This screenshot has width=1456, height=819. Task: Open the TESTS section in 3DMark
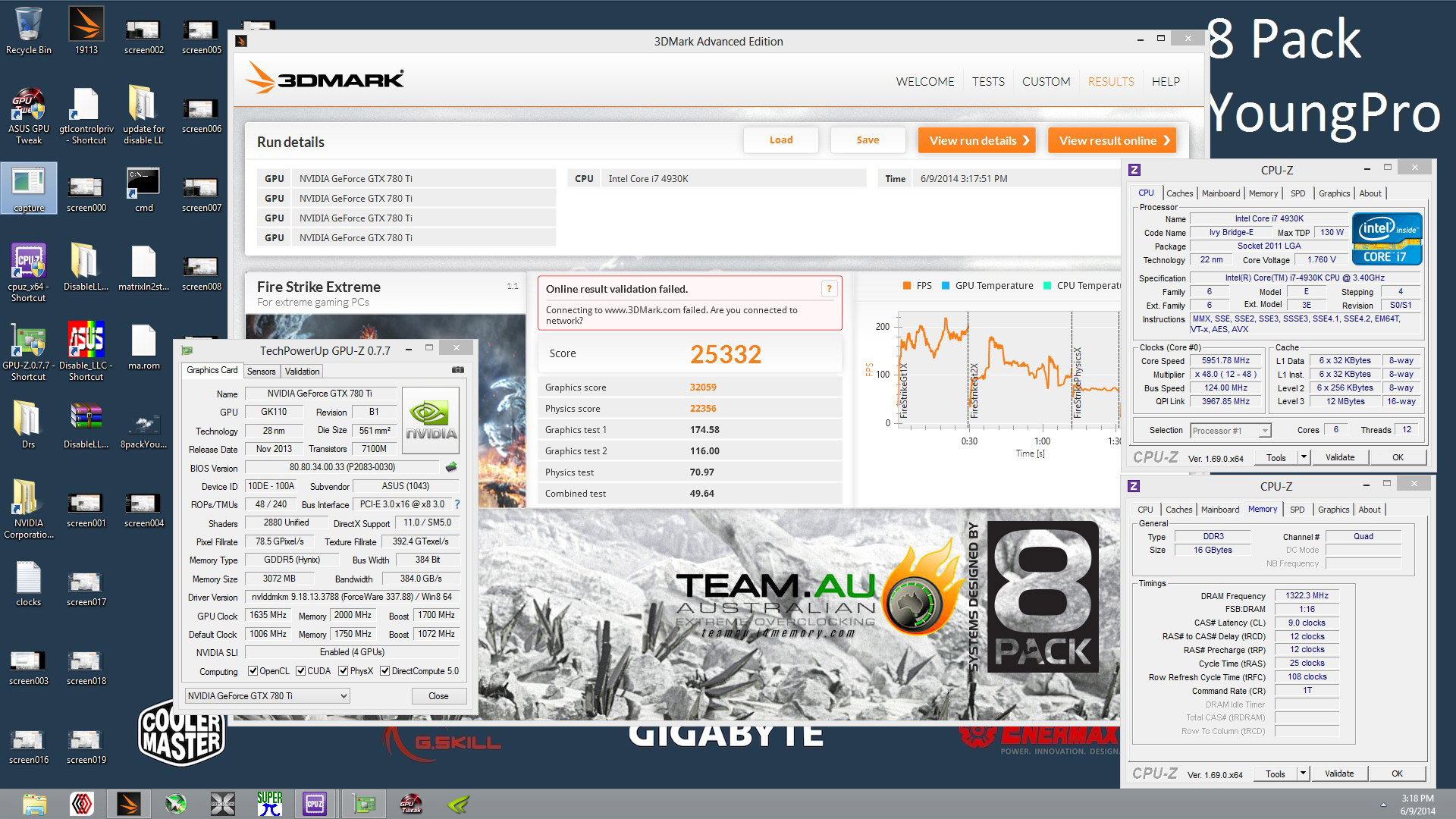pyautogui.click(x=988, y=81)
